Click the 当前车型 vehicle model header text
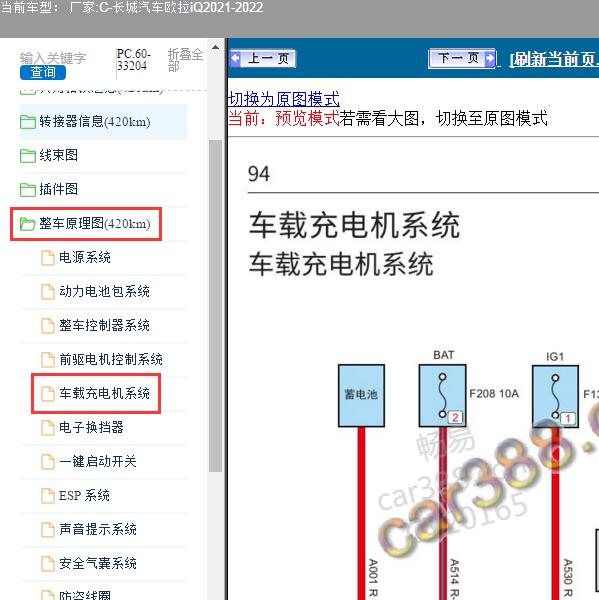This screenshot has width=599, height=600. pyautogui.click(x=132, y=7)
